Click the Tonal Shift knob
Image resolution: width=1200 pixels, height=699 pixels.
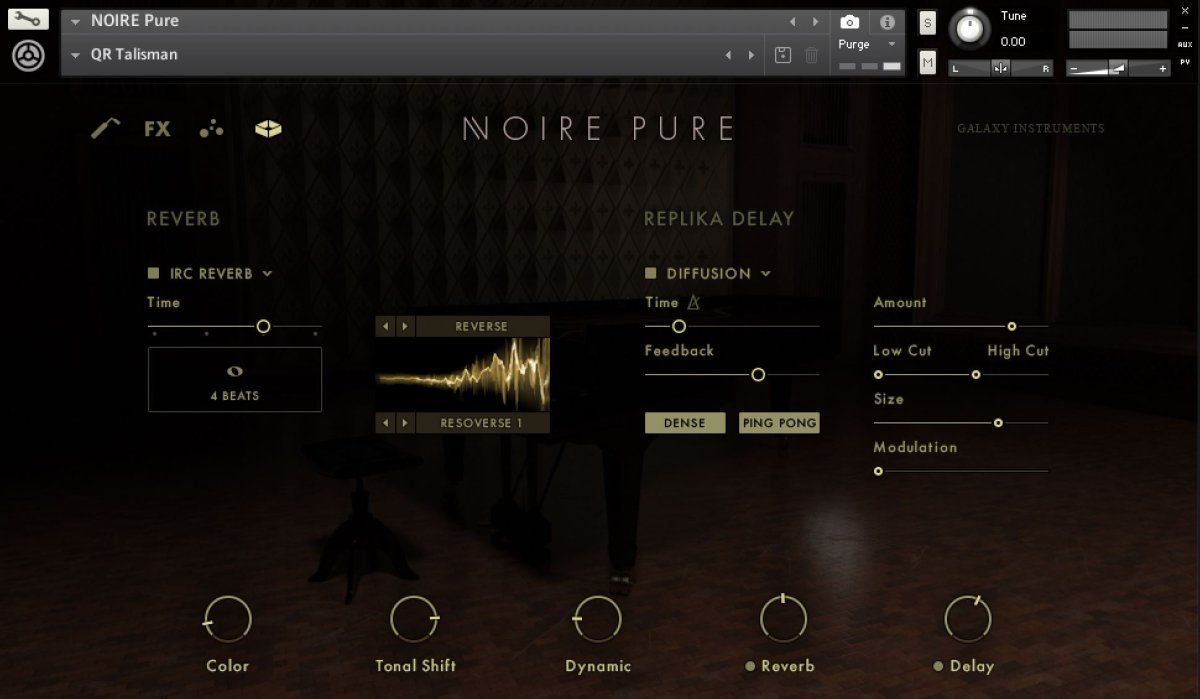tap(415, 619)
